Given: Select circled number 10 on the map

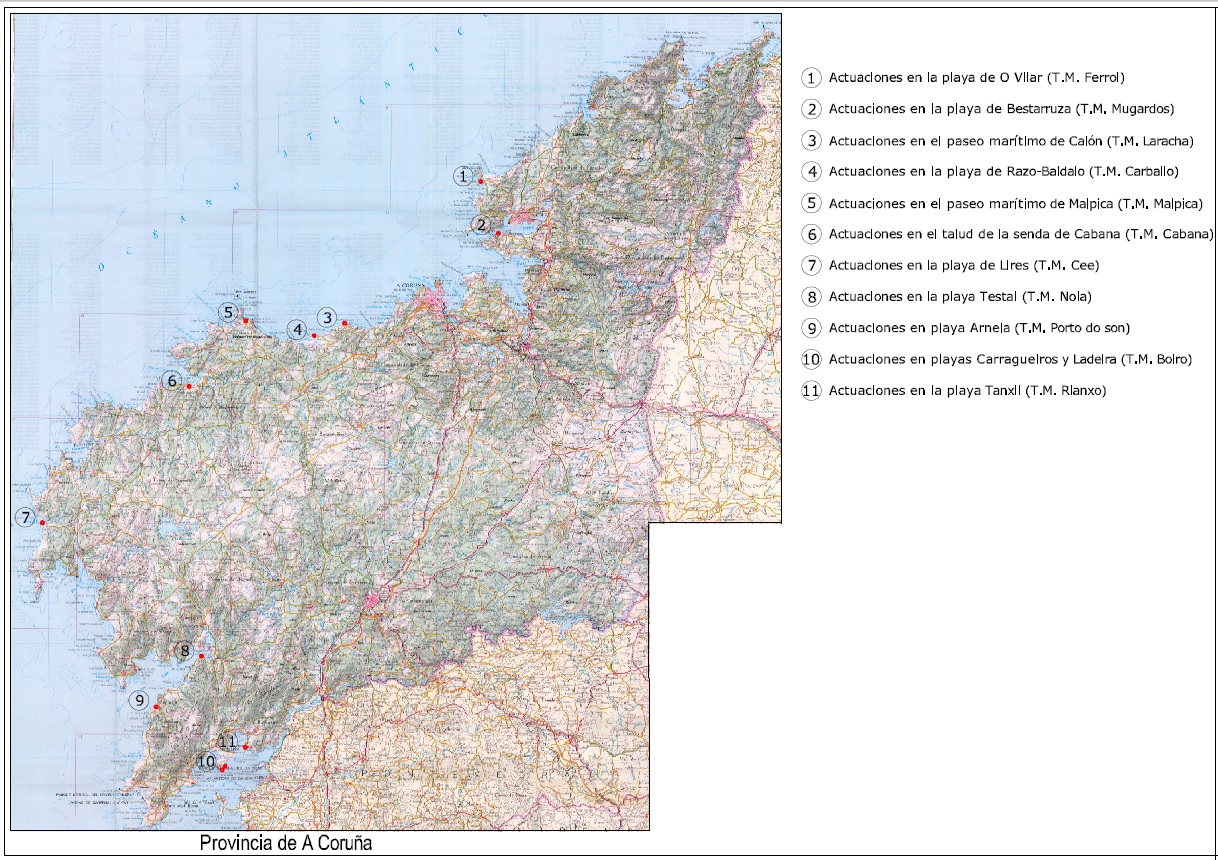Looking at the screenshot, I should [206, 761].
